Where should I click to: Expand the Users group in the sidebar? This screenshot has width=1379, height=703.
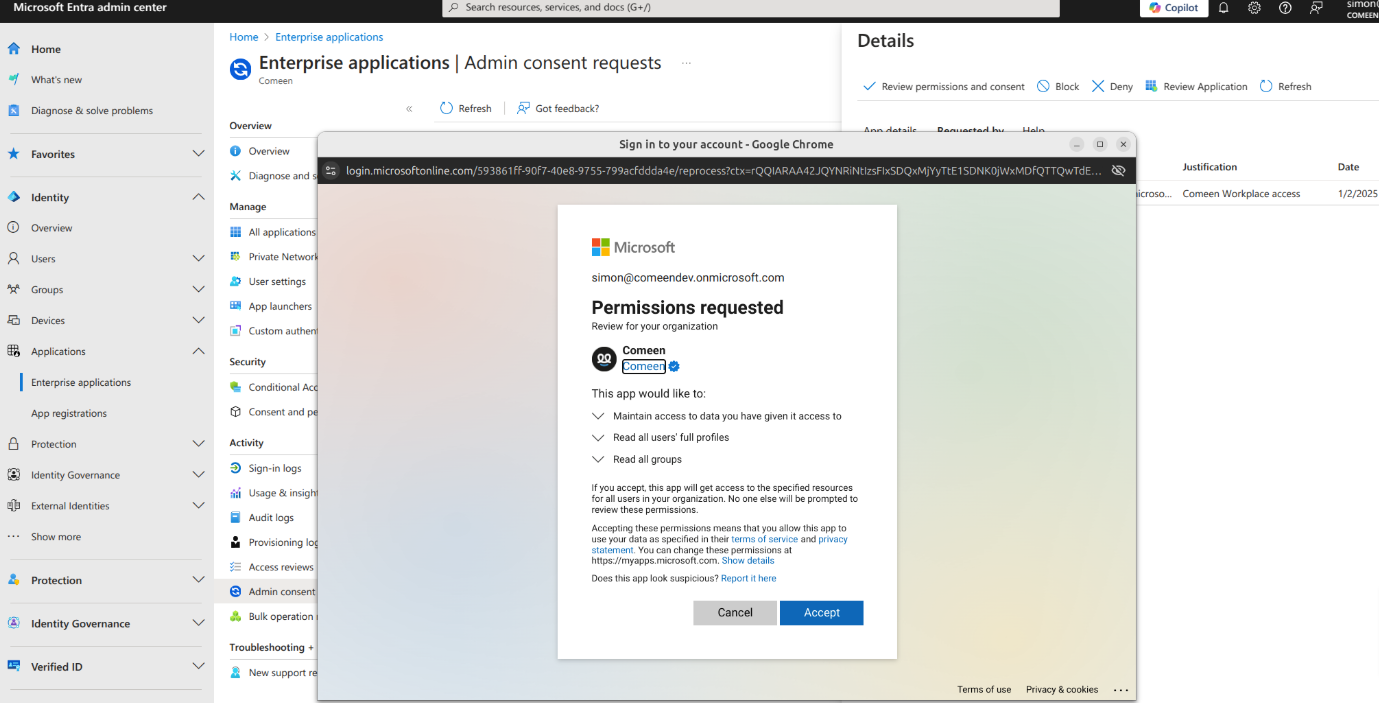click(198, 259)
